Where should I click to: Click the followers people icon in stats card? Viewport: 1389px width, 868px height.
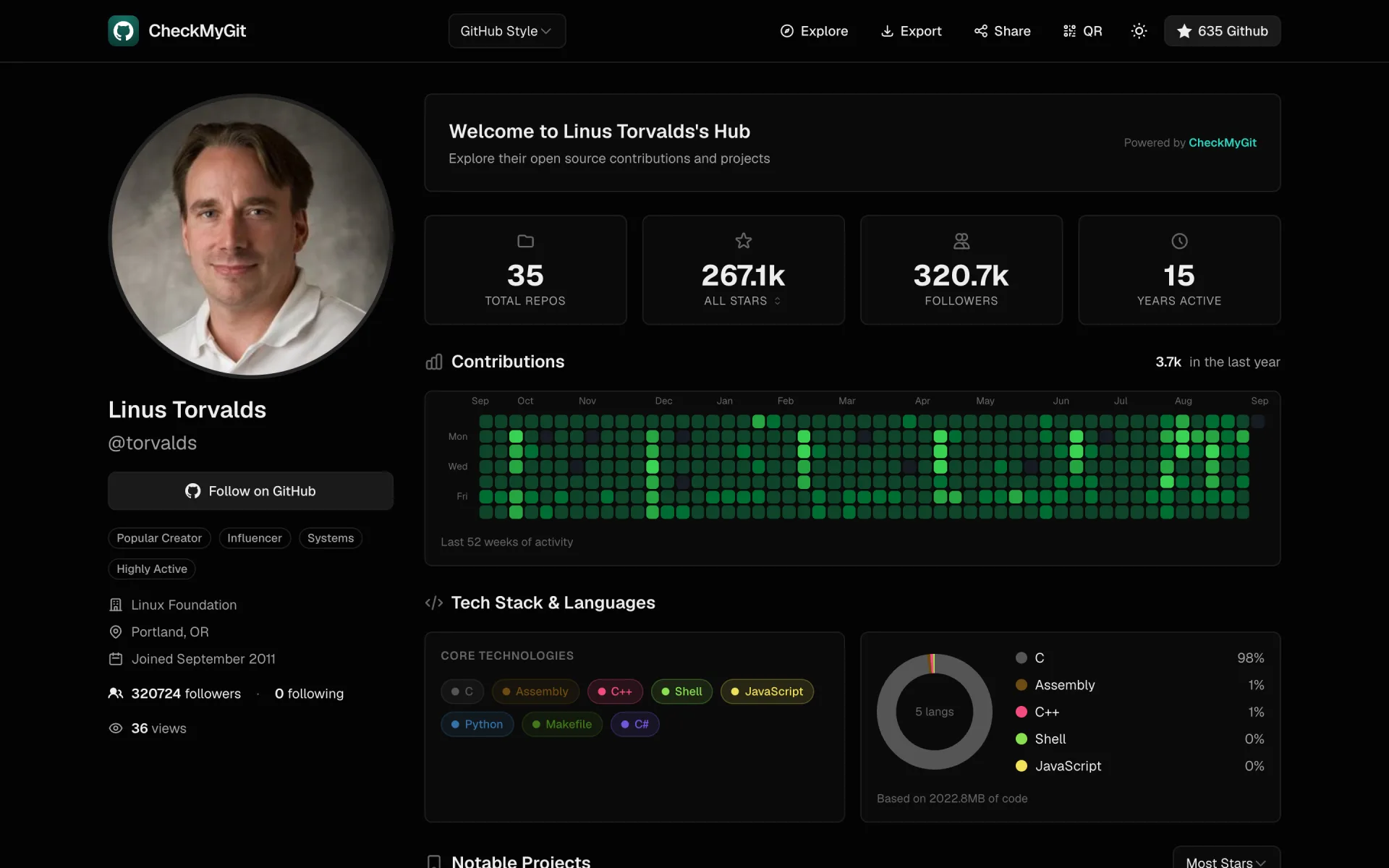click(961, 241)
